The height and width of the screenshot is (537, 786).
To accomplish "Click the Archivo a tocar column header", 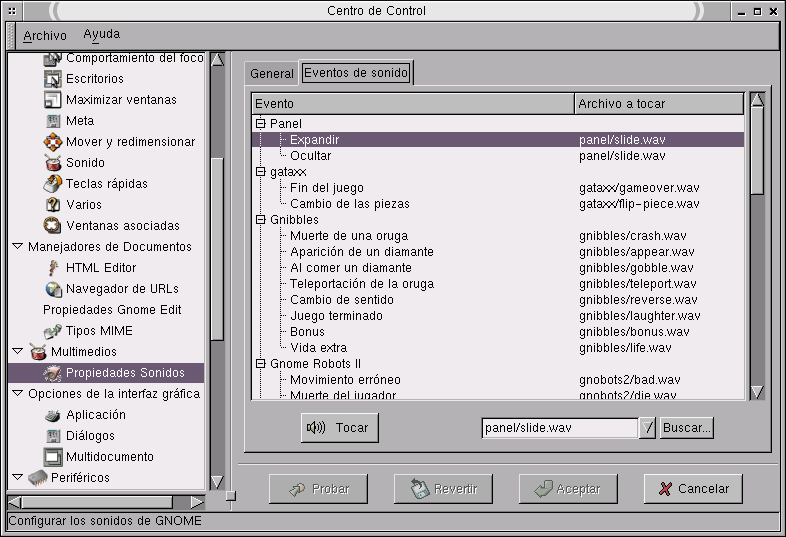I will [659, 104].
